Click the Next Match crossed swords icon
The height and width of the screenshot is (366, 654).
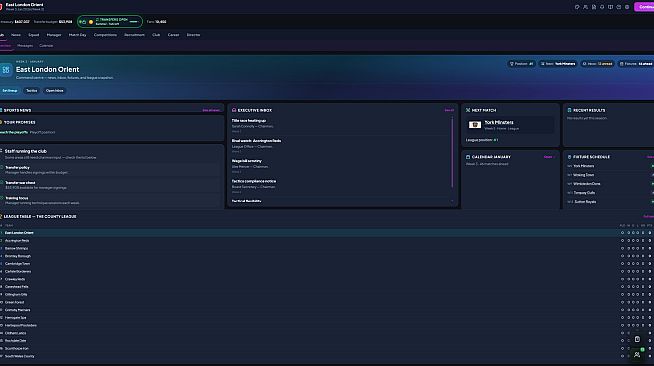[x=468, y=110]
